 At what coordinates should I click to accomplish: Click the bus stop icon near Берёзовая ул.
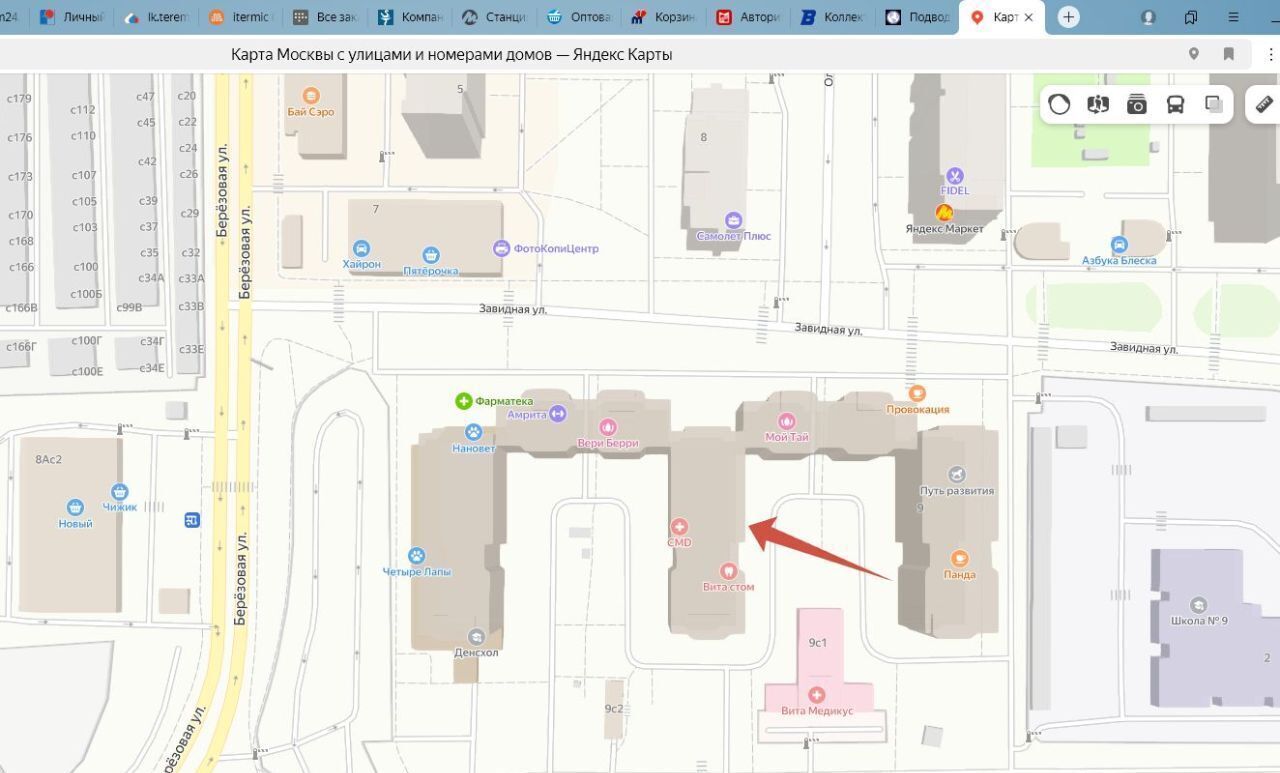point(192,520)
